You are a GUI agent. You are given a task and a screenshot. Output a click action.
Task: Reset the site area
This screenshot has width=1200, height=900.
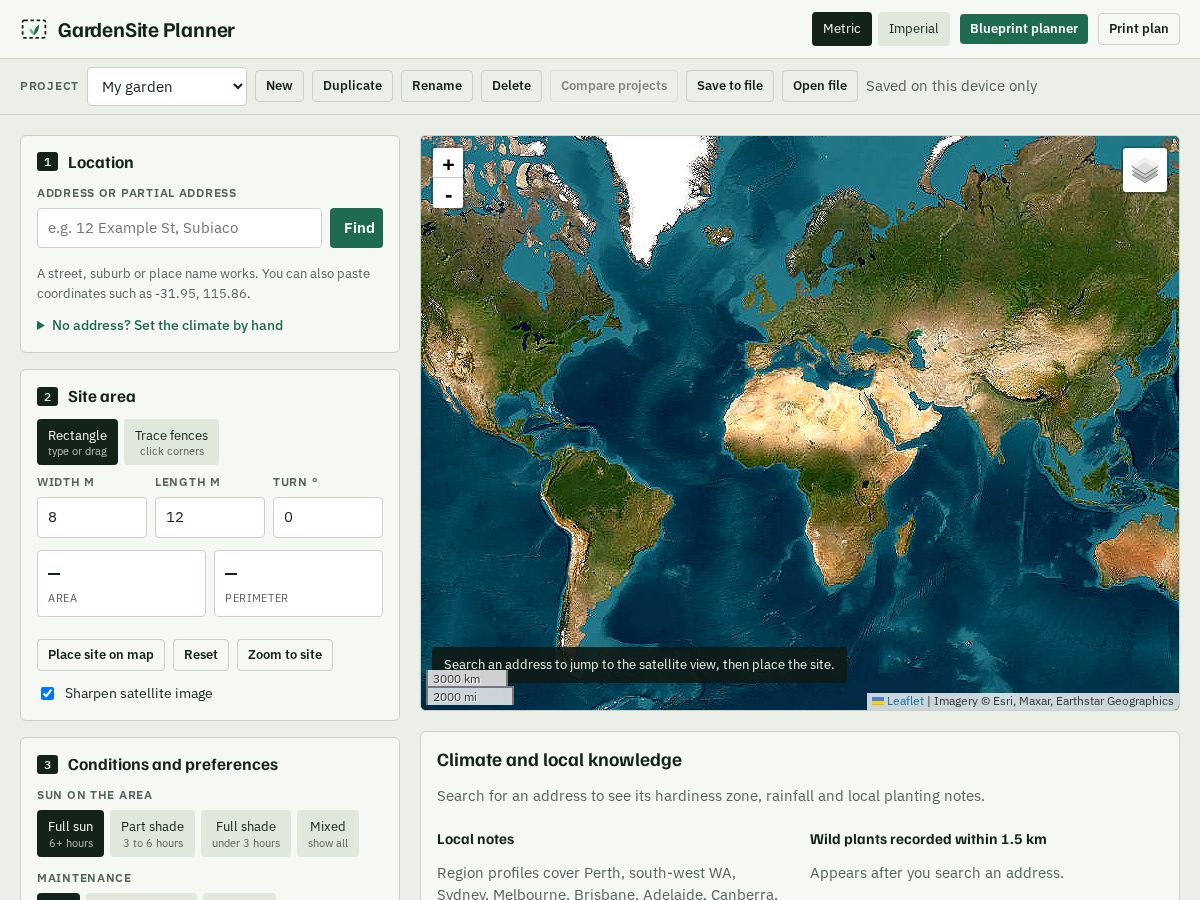201,655
